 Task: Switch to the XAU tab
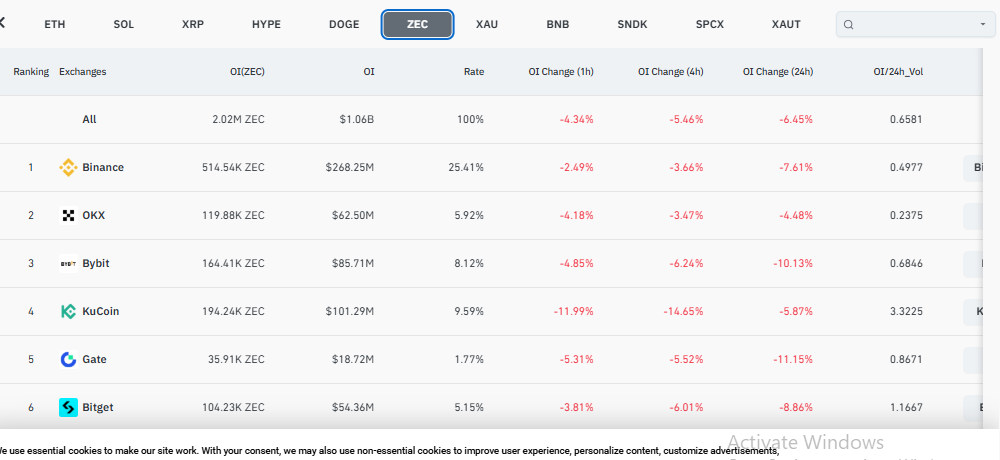(x=487, y=25)
